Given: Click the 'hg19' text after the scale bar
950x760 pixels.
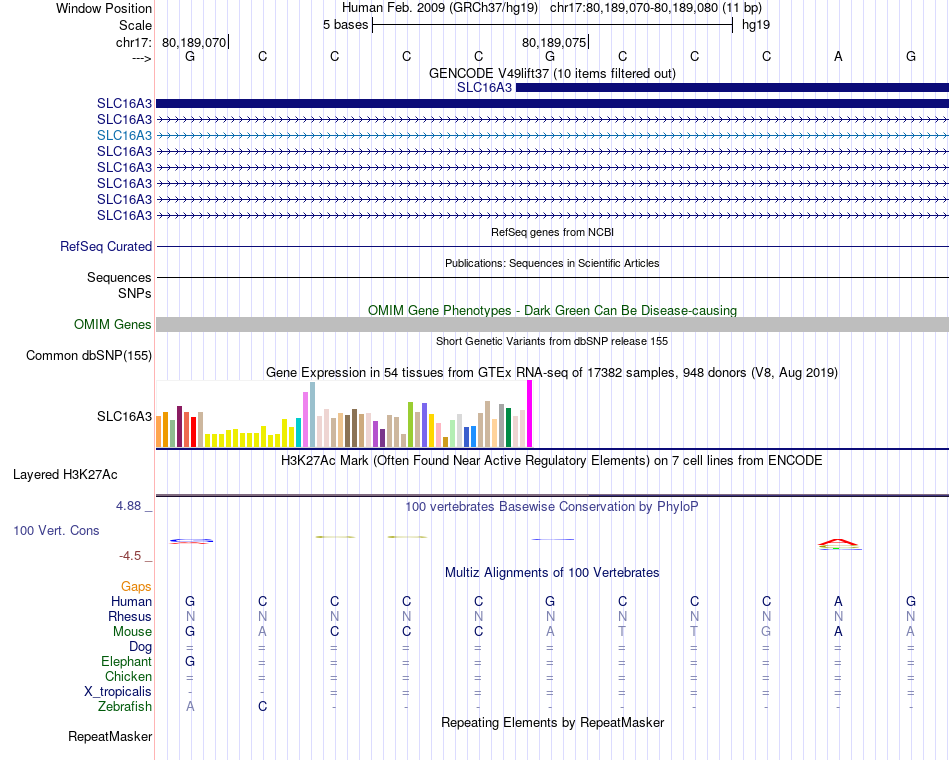Looking at the screenshot, I should click(756, 25).
